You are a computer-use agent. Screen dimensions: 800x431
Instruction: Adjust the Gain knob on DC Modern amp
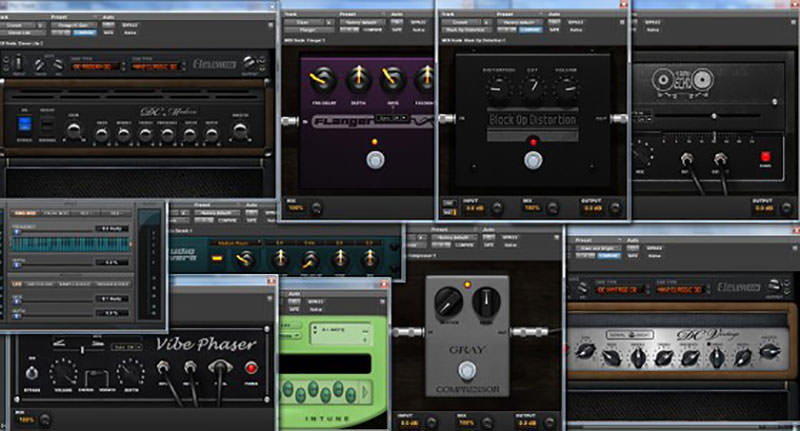coord(74,131)
